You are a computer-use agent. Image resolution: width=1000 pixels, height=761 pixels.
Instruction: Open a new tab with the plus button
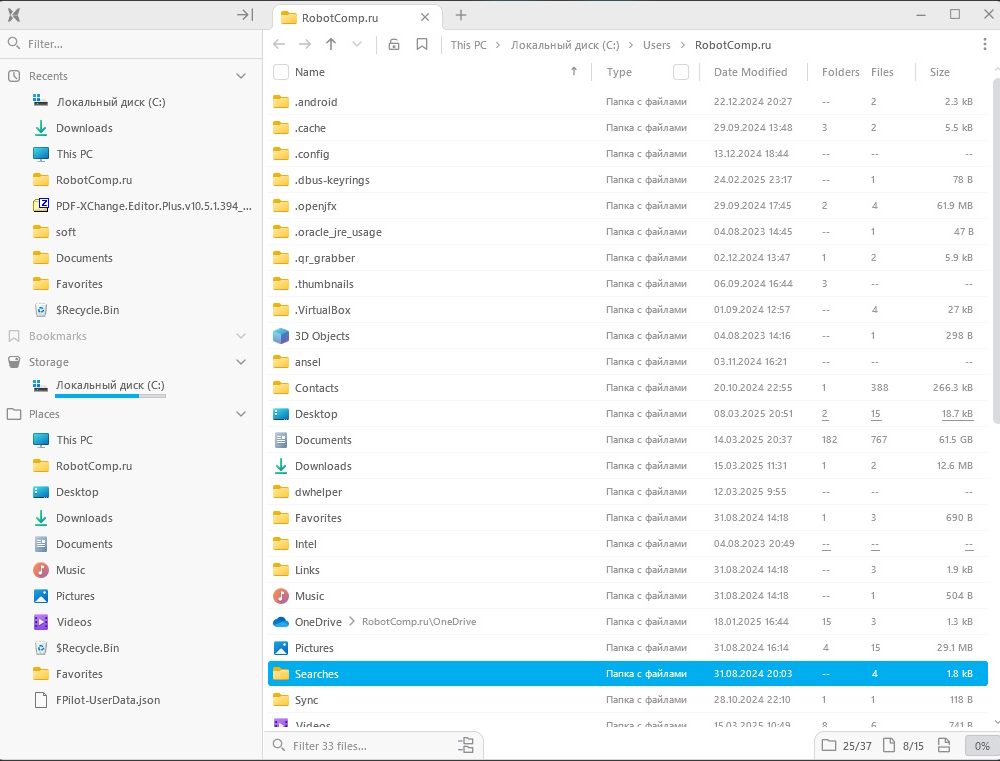461,15
